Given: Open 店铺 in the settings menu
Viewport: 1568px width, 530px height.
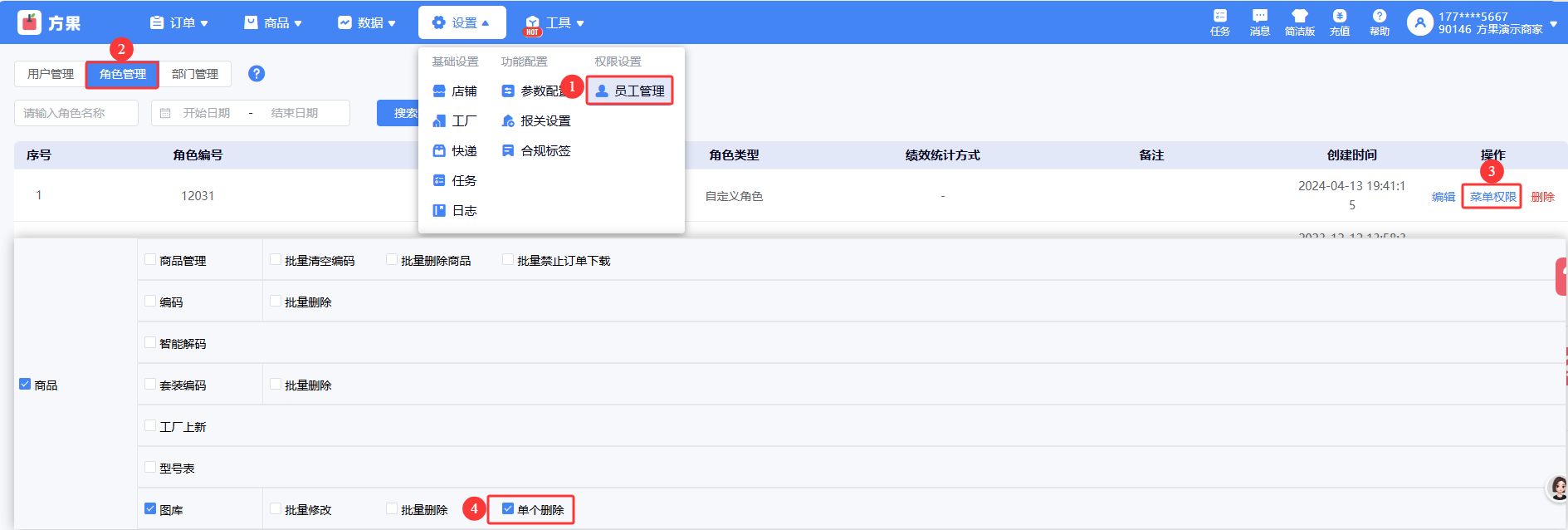Looking at the screenshot, I should tap(455, 91).
